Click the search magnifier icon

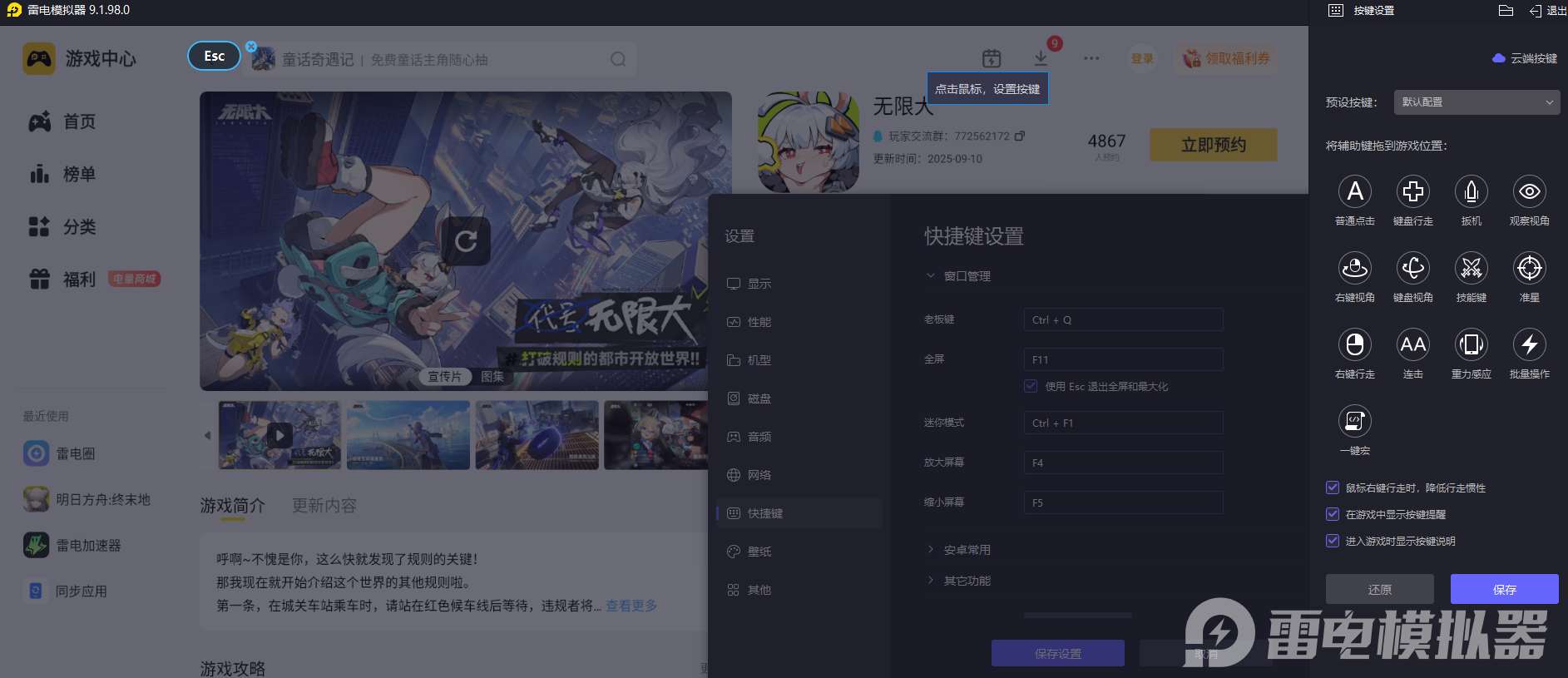(x=618, y=59)
